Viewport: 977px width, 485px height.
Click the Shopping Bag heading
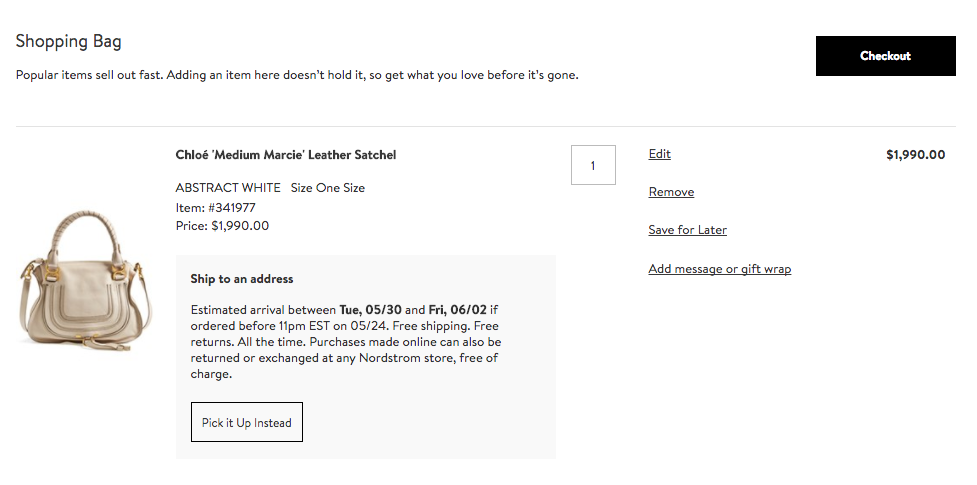[69, 41]
